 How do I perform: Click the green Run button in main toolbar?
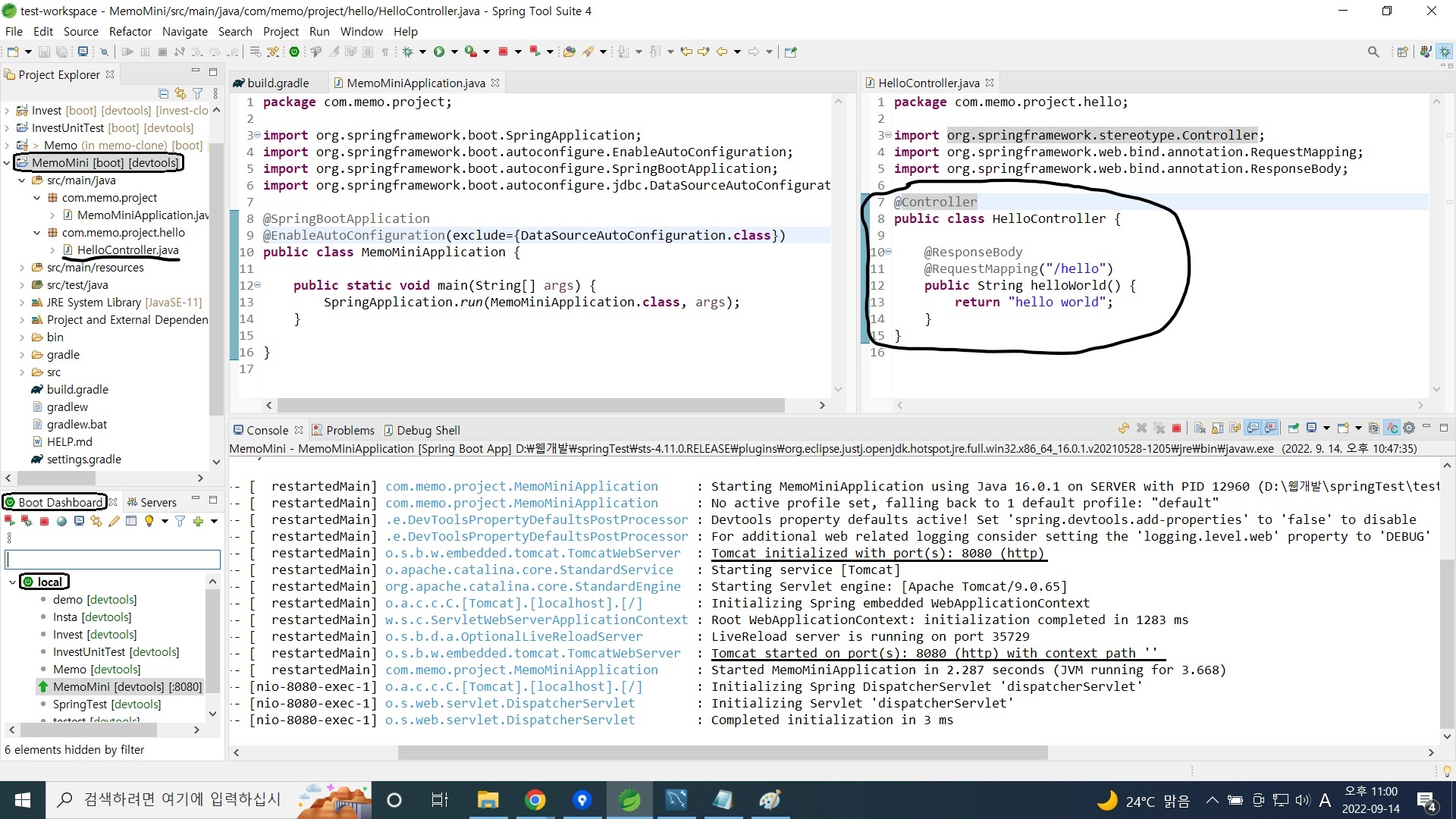coord(439,52)
